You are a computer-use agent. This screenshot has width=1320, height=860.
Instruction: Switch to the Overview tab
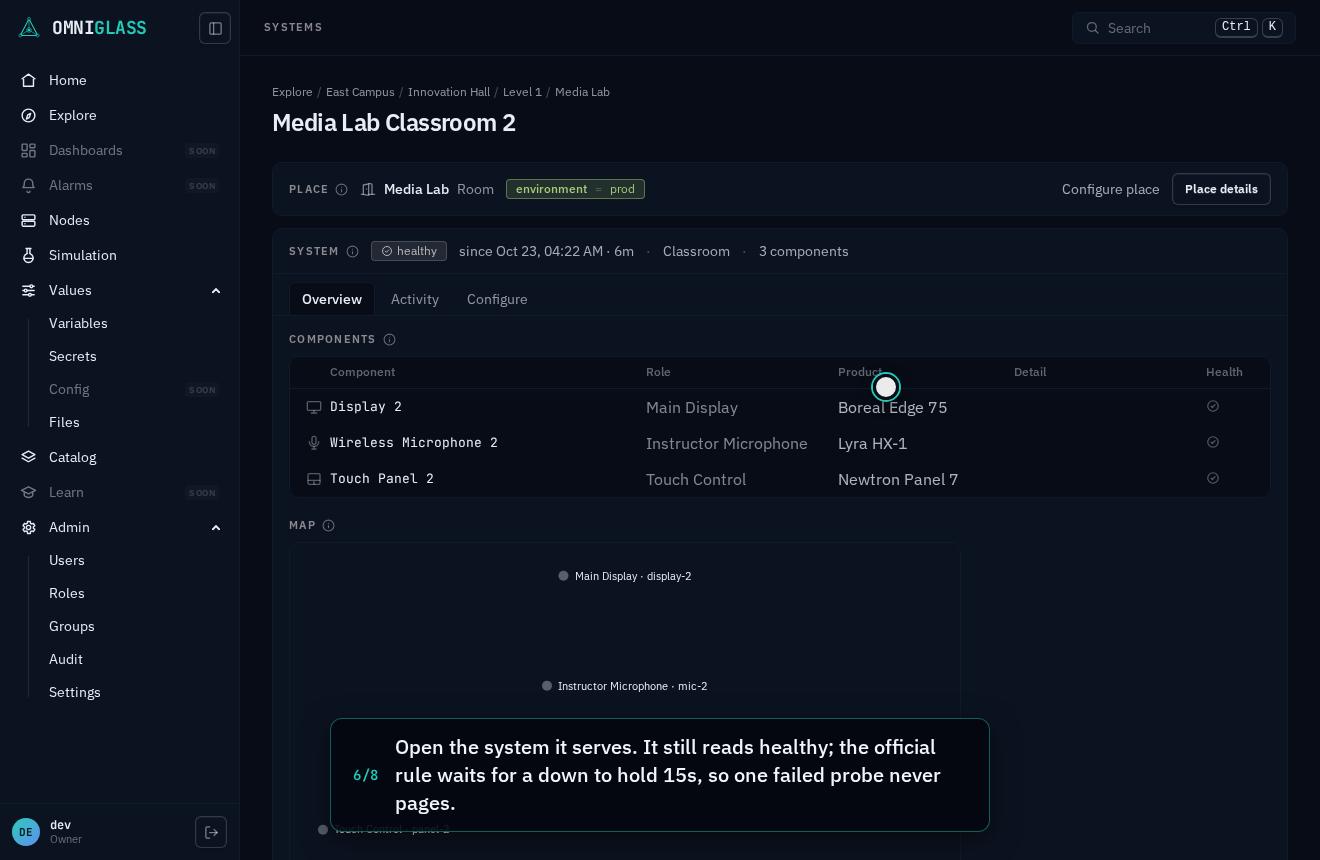(x=332, y=299)
